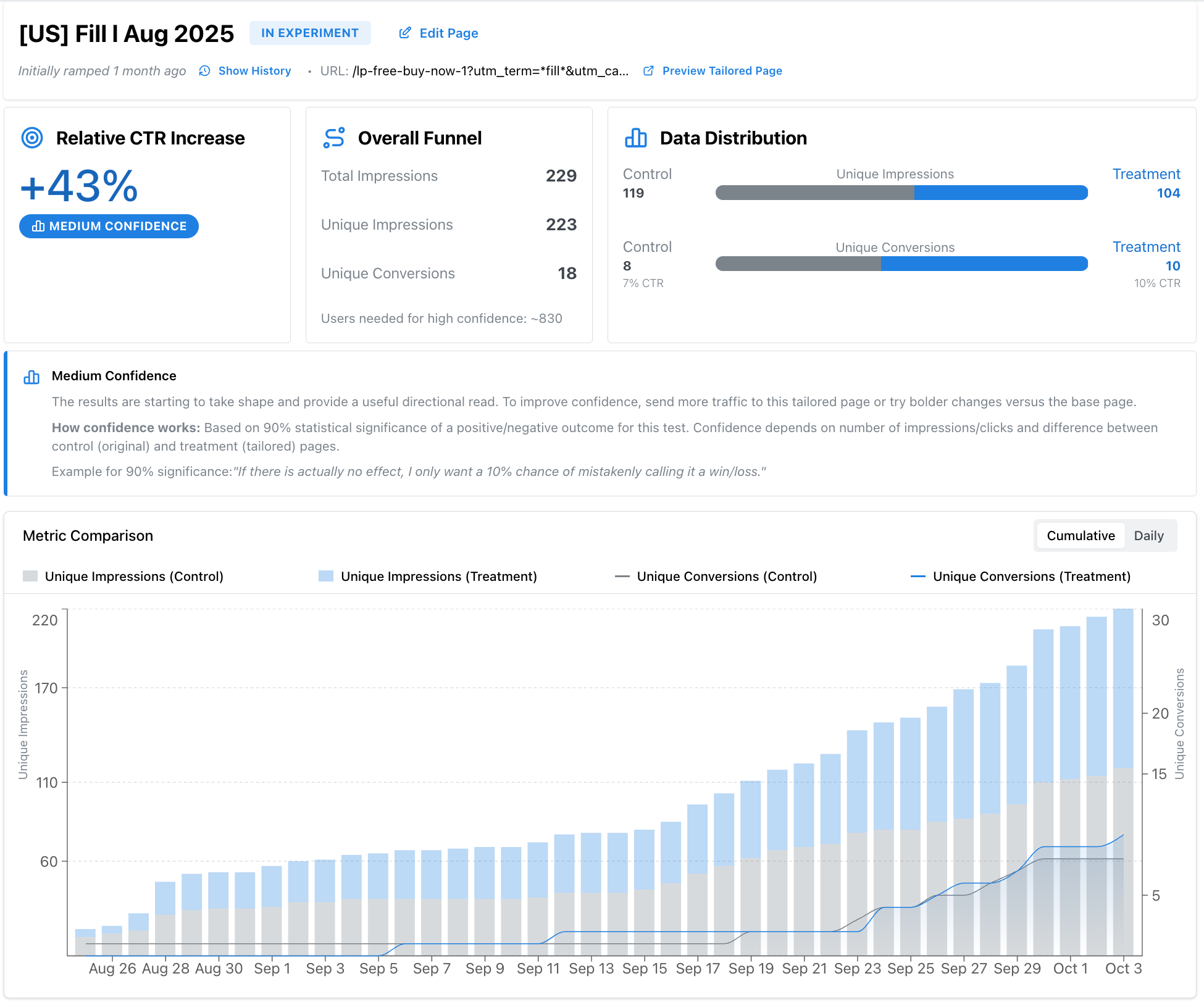The width and height of the screenshot is (1204, 1005).
Task: Click the target icon on Relative CTR Increase card
Action: pos(32,138)
